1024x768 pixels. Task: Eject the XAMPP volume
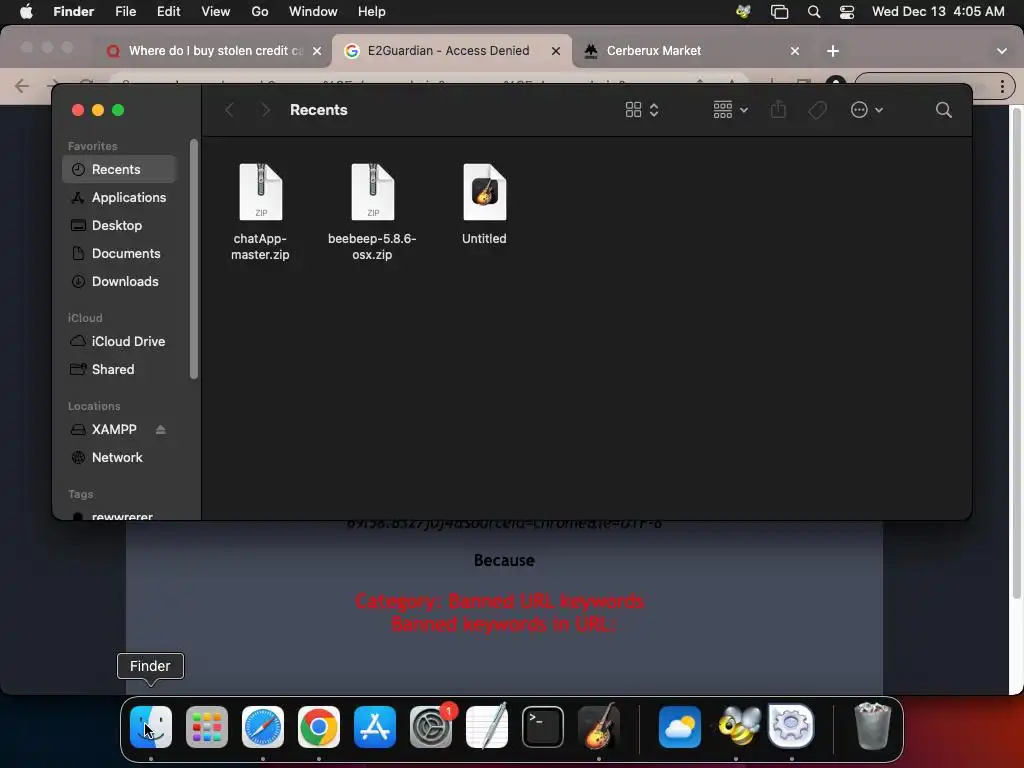coord(161,429)
